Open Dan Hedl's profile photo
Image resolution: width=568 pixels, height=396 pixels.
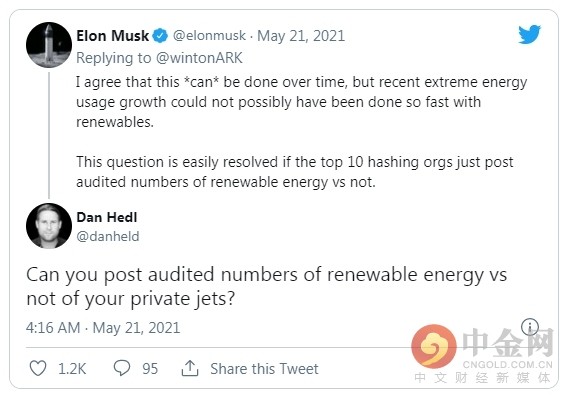[49, 226]
